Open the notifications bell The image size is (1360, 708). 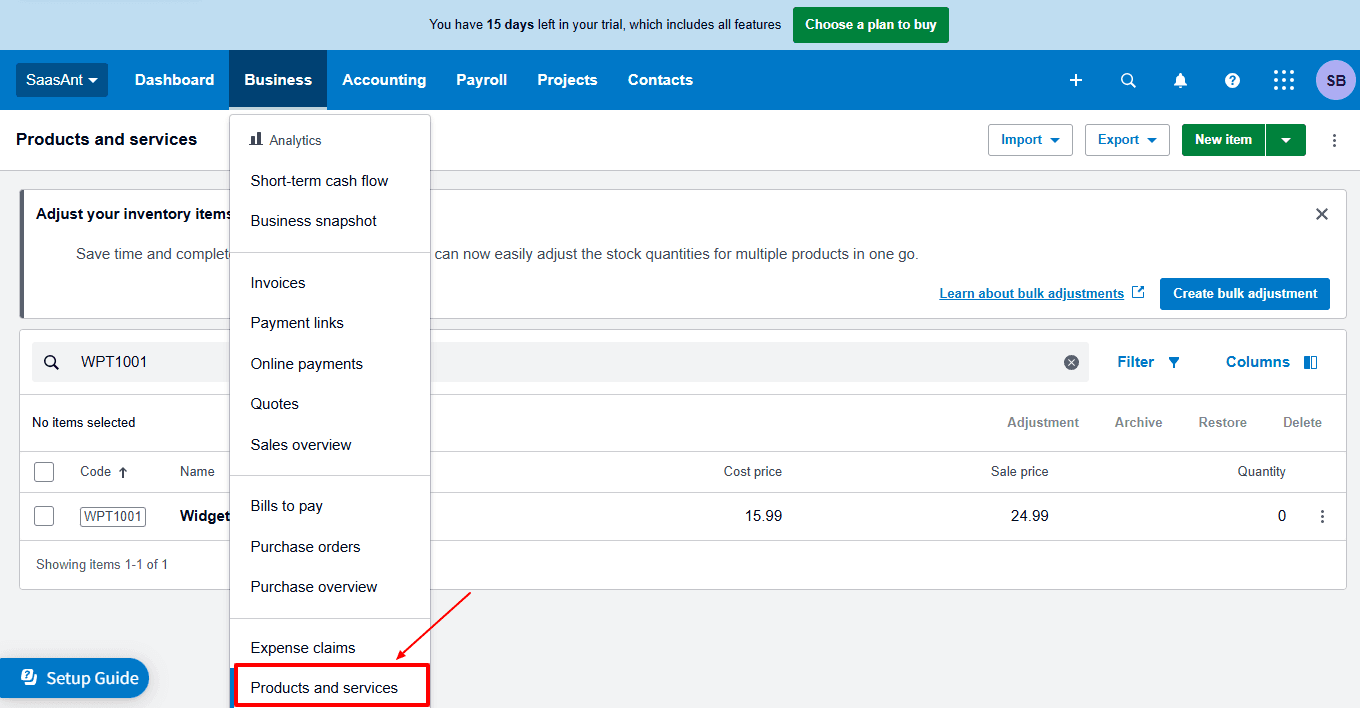tap(1180, 80)
